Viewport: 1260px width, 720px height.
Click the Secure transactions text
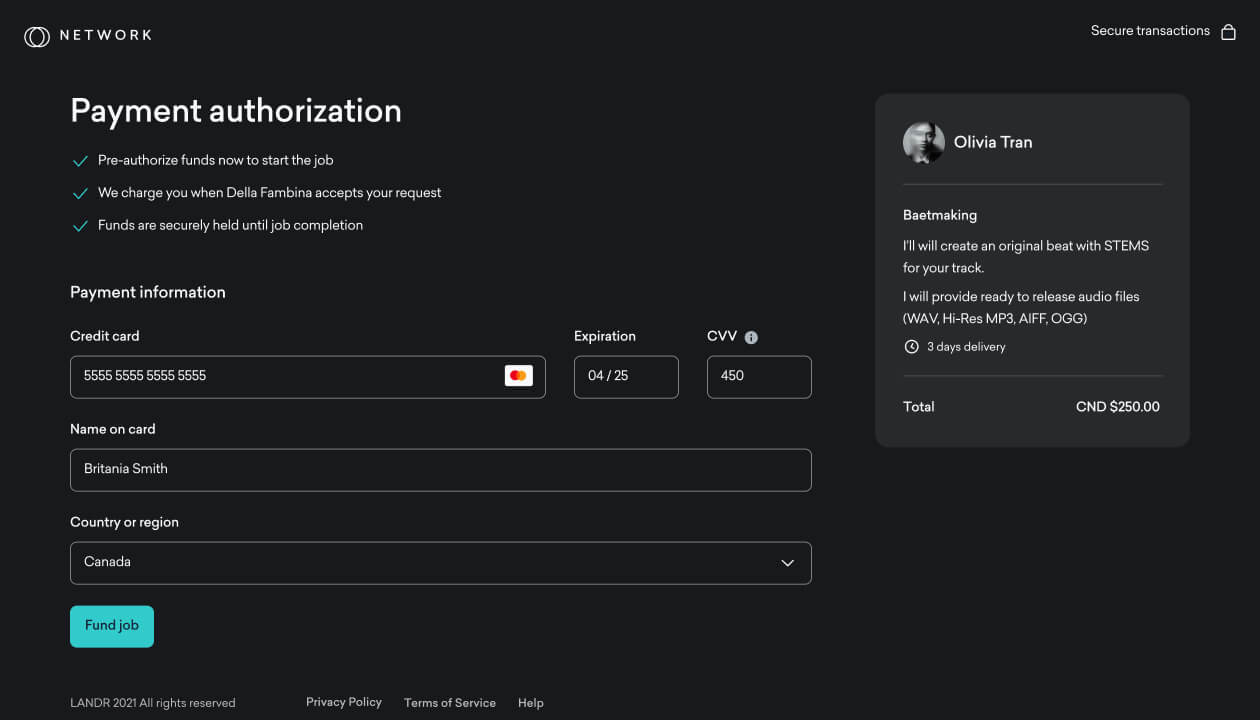tap(1150, 31)
